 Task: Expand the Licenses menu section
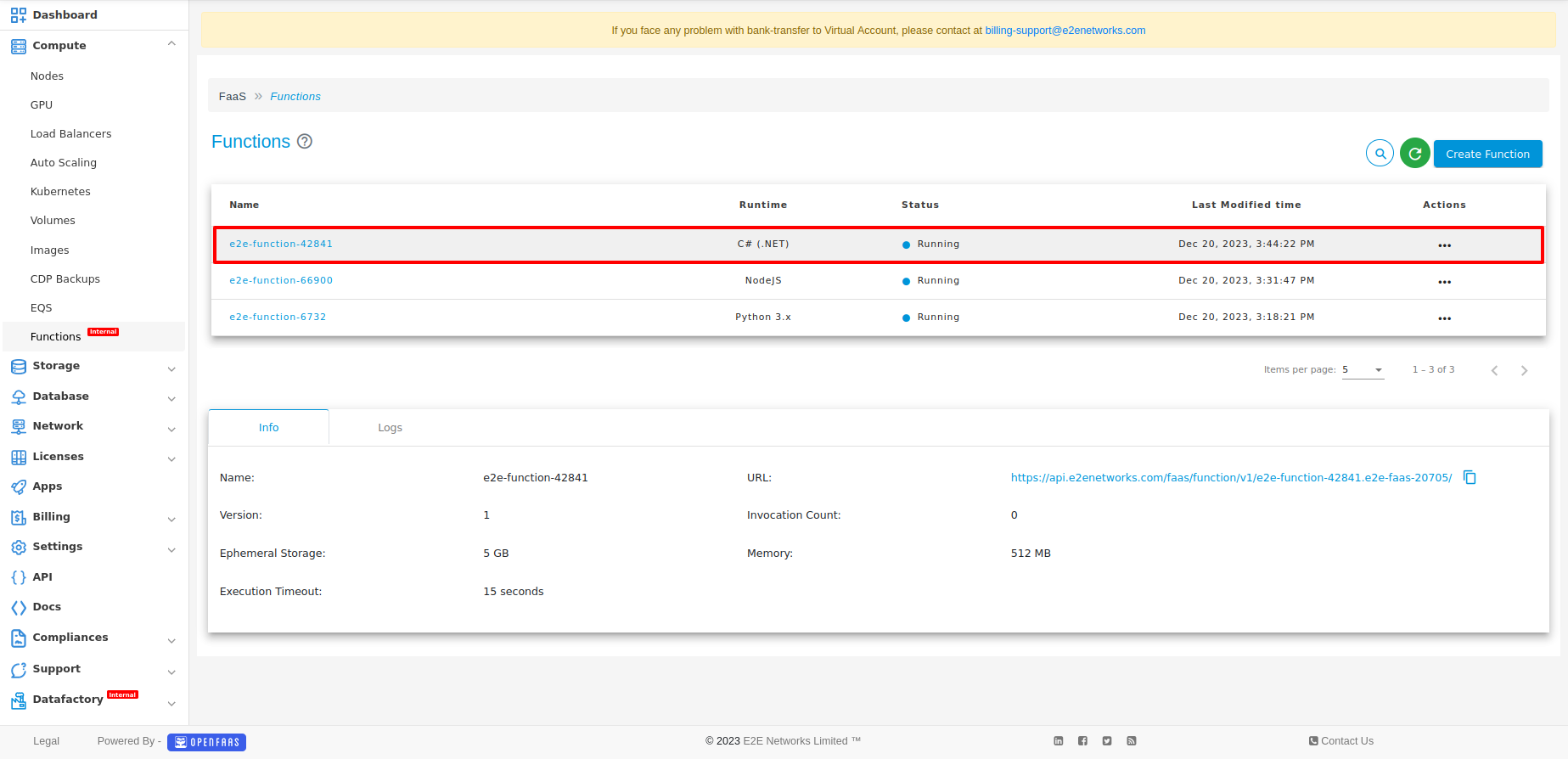point(171,459)
